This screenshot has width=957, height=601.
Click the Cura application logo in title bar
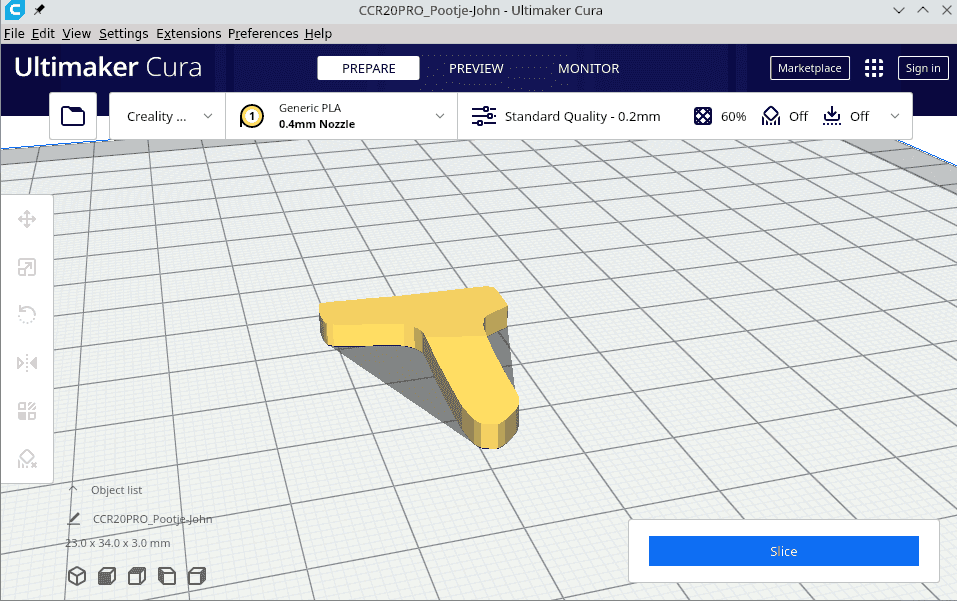point(14,10)
